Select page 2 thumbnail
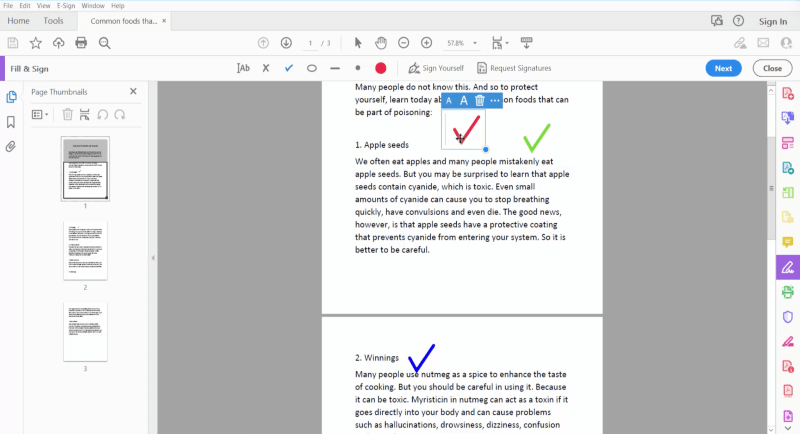The width and height of the screenshot is (800, 434). click(x=85, y=250)
